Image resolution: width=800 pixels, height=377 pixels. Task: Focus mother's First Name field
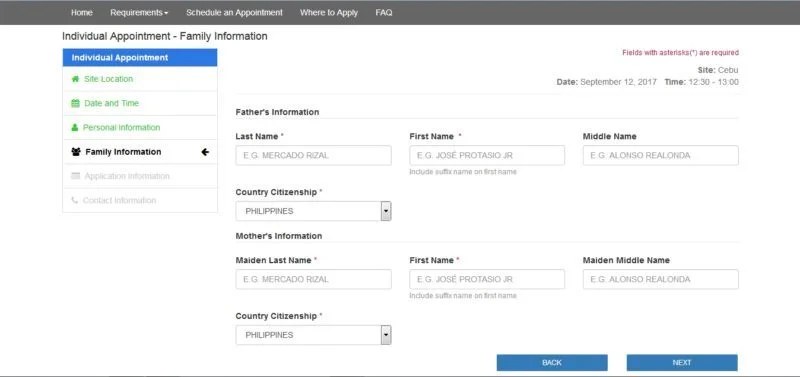tap(487, 280)
